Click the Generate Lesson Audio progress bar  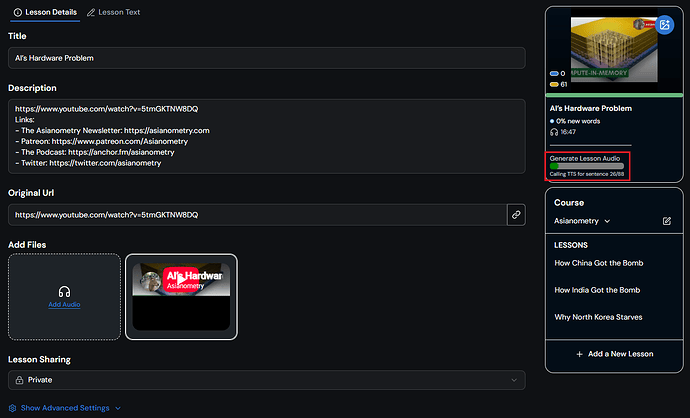pos(587,166)
